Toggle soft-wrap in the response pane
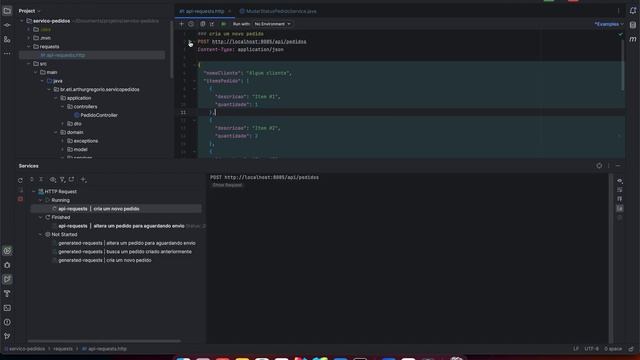The width and height of the screenshot is (640, 360). [x=620, y=190]
